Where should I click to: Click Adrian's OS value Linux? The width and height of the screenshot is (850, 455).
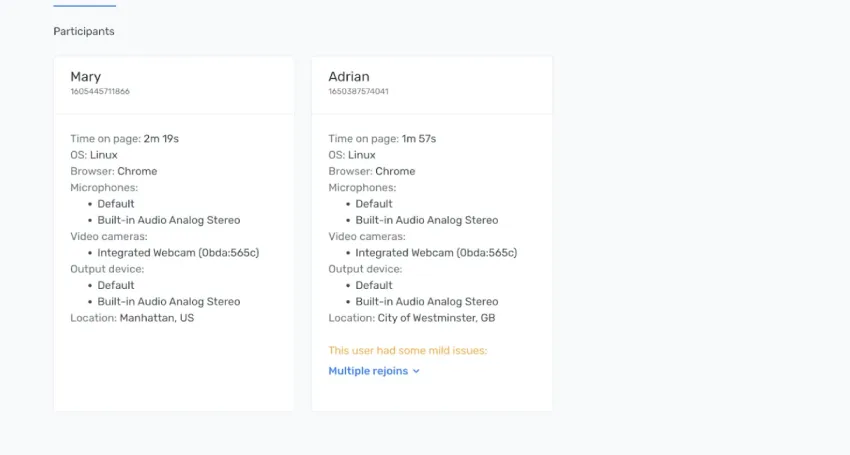click(x=361, y=155)
